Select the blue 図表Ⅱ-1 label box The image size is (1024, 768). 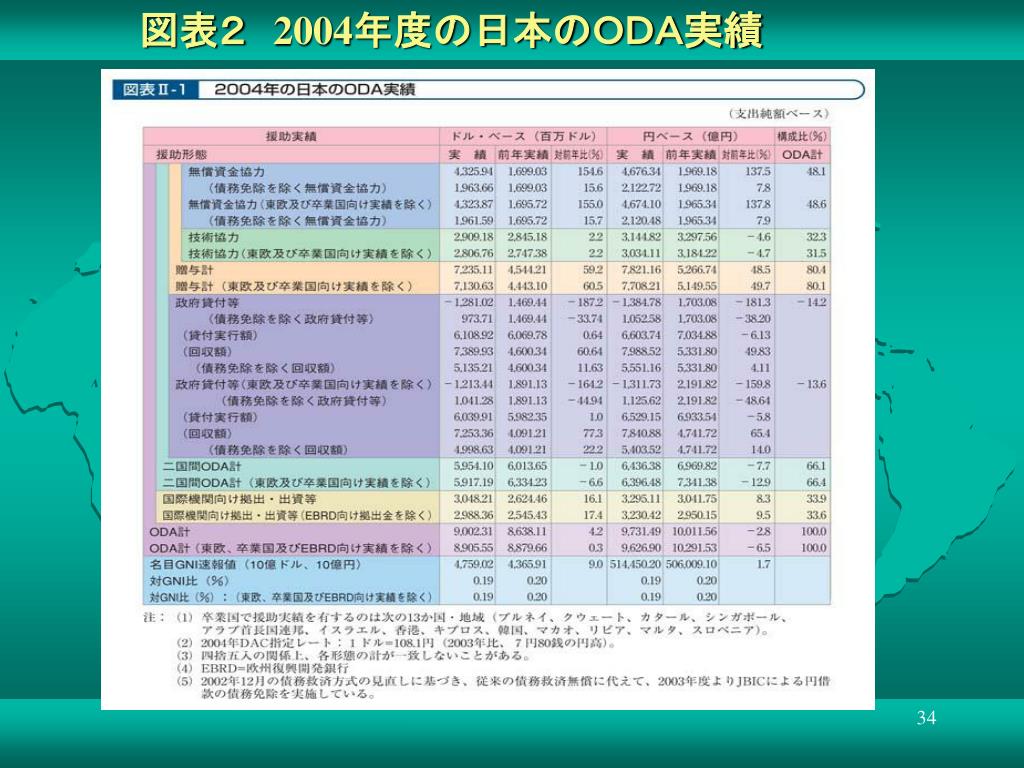pos(155,89)
